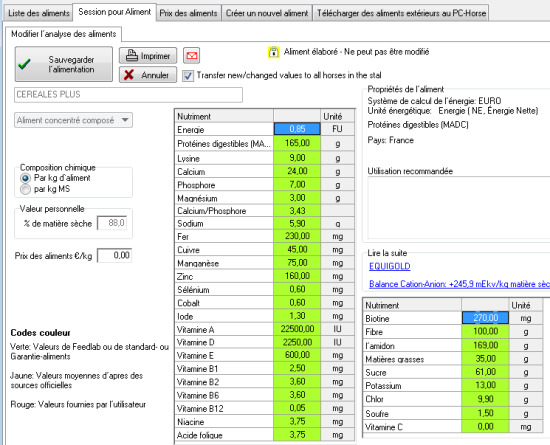
Task: Open the Balance Cation-Anion link
Action: 459,284
